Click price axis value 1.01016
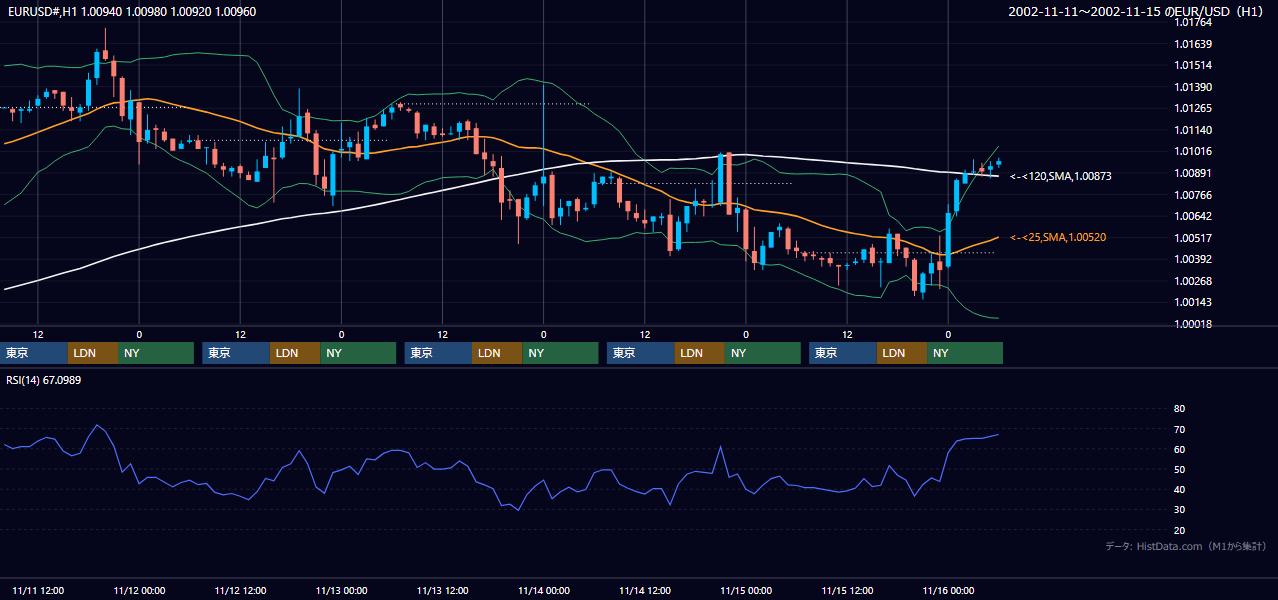Image resolution: width=1278 pixels, height=600 pixels. (x=1194, y=152)
